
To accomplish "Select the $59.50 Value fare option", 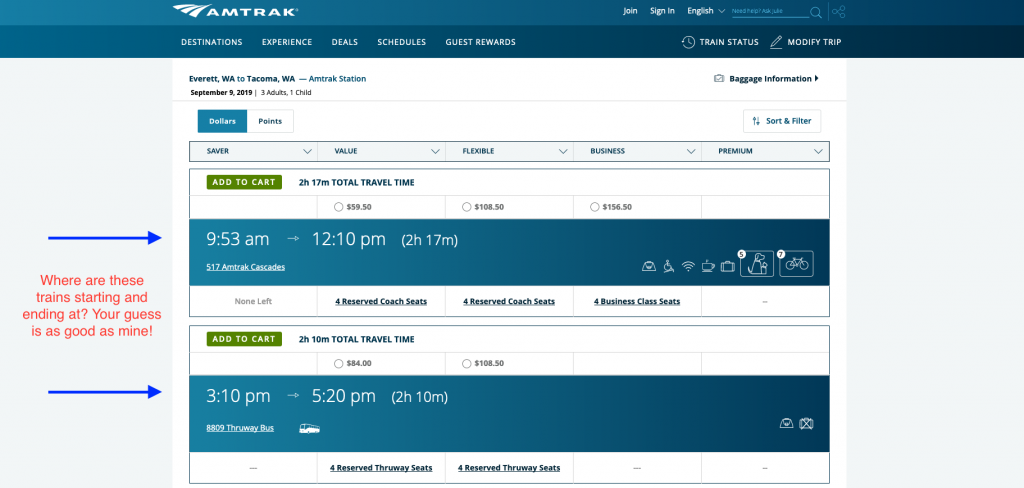I will [339, 207].
